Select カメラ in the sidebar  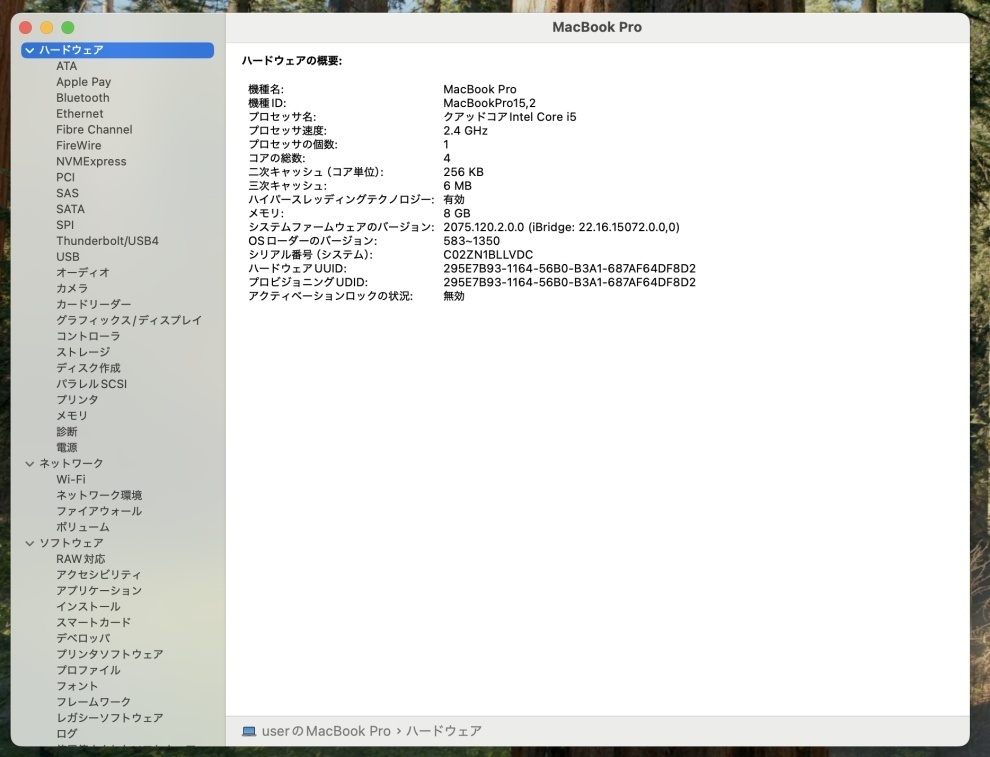click(x=72, y=289)
